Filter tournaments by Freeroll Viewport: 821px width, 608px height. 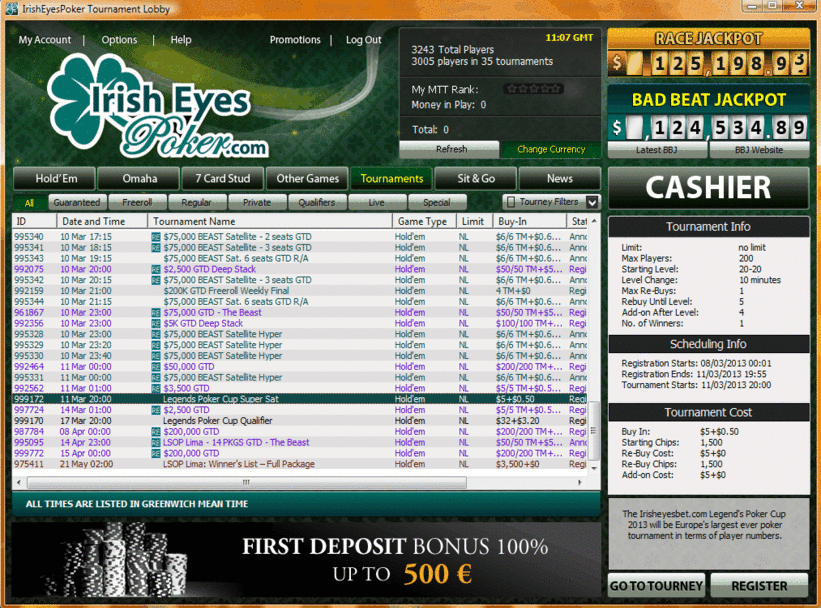tap(137, 203)
